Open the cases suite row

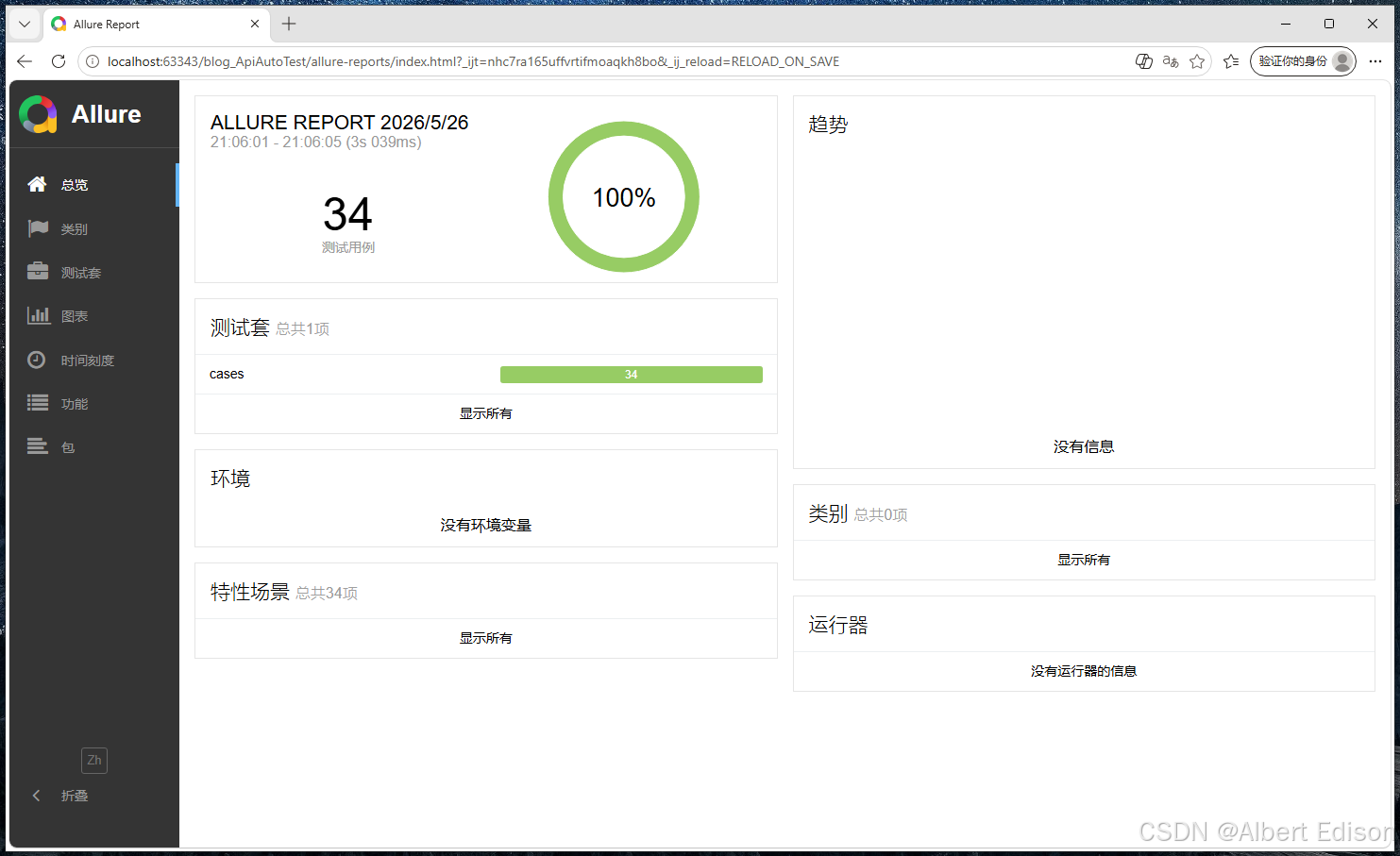pyautogui.click(x=486, y=374)
